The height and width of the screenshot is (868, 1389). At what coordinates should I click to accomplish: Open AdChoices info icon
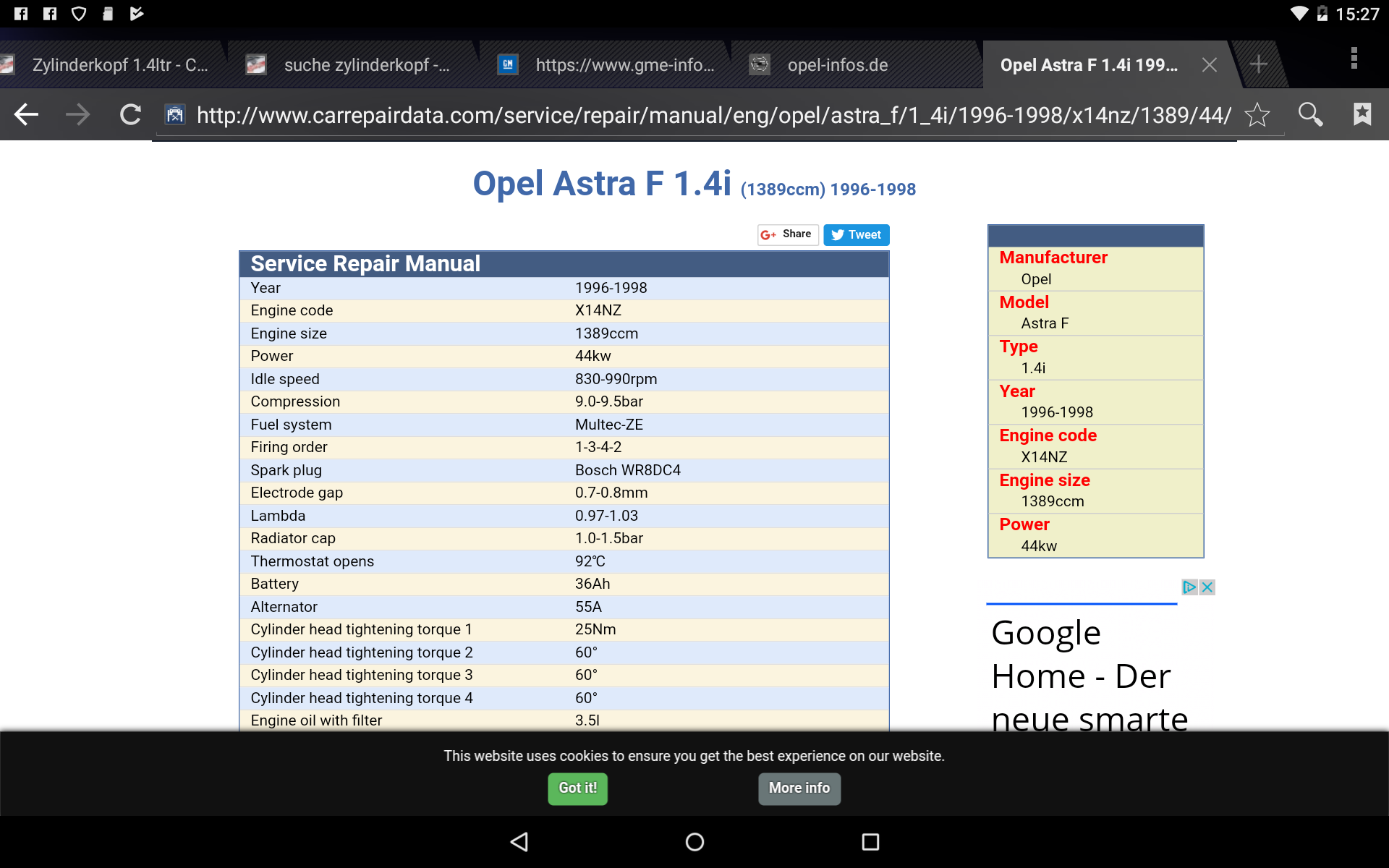tap(1190, 587)
